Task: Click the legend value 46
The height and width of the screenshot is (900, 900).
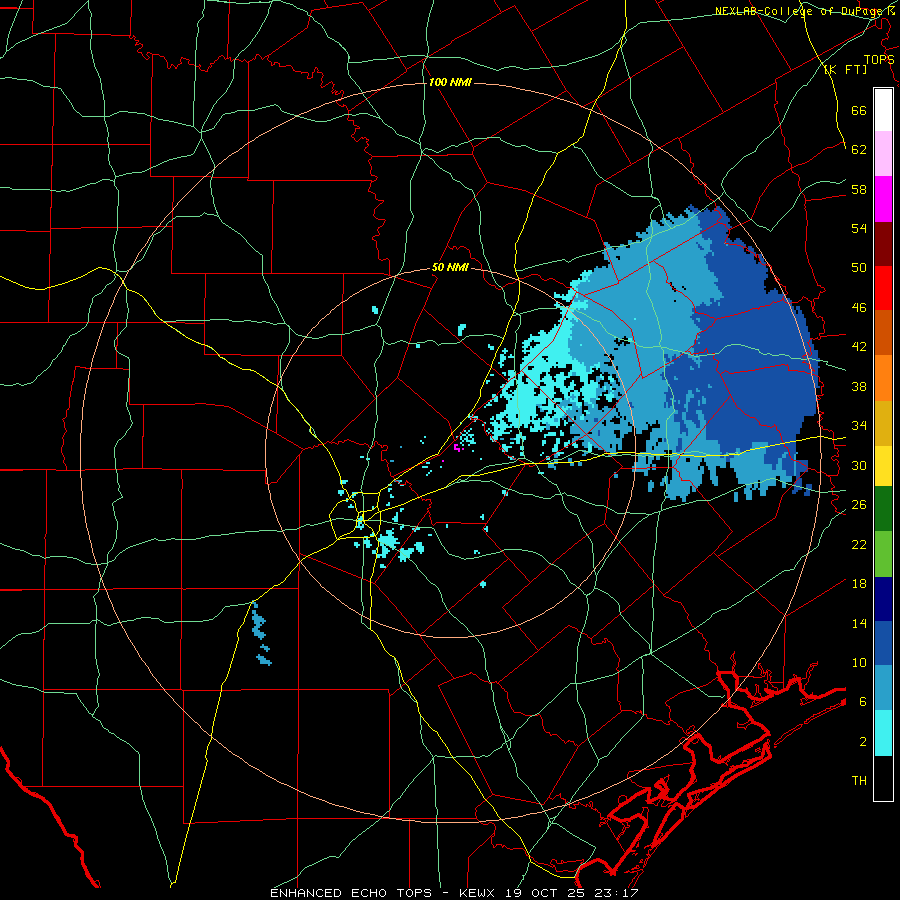Action: click(859, 308)
